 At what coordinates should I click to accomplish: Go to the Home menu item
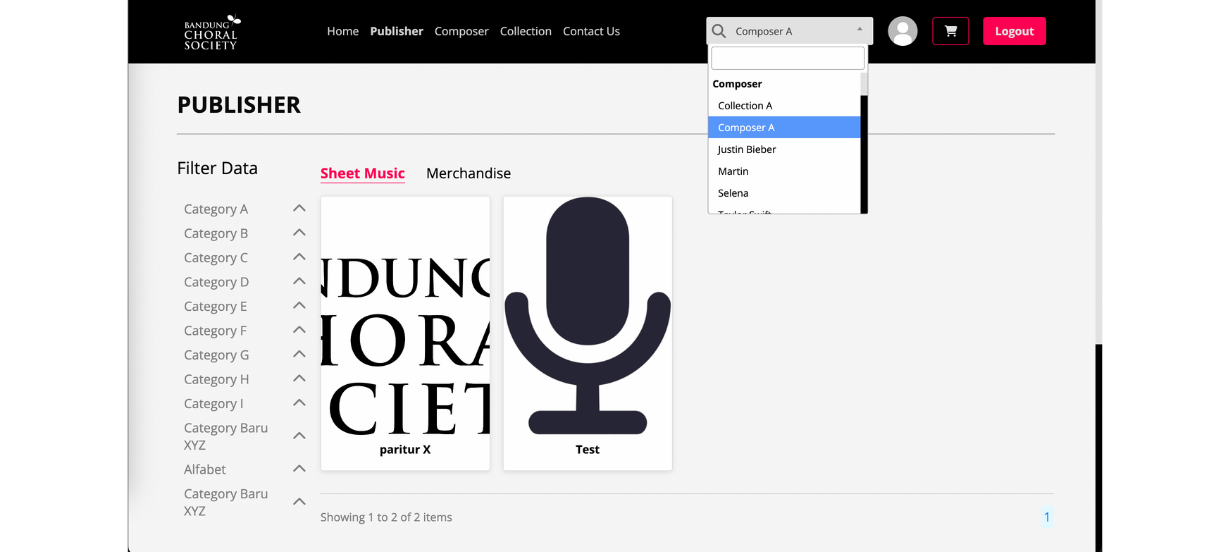click(342, 31)
